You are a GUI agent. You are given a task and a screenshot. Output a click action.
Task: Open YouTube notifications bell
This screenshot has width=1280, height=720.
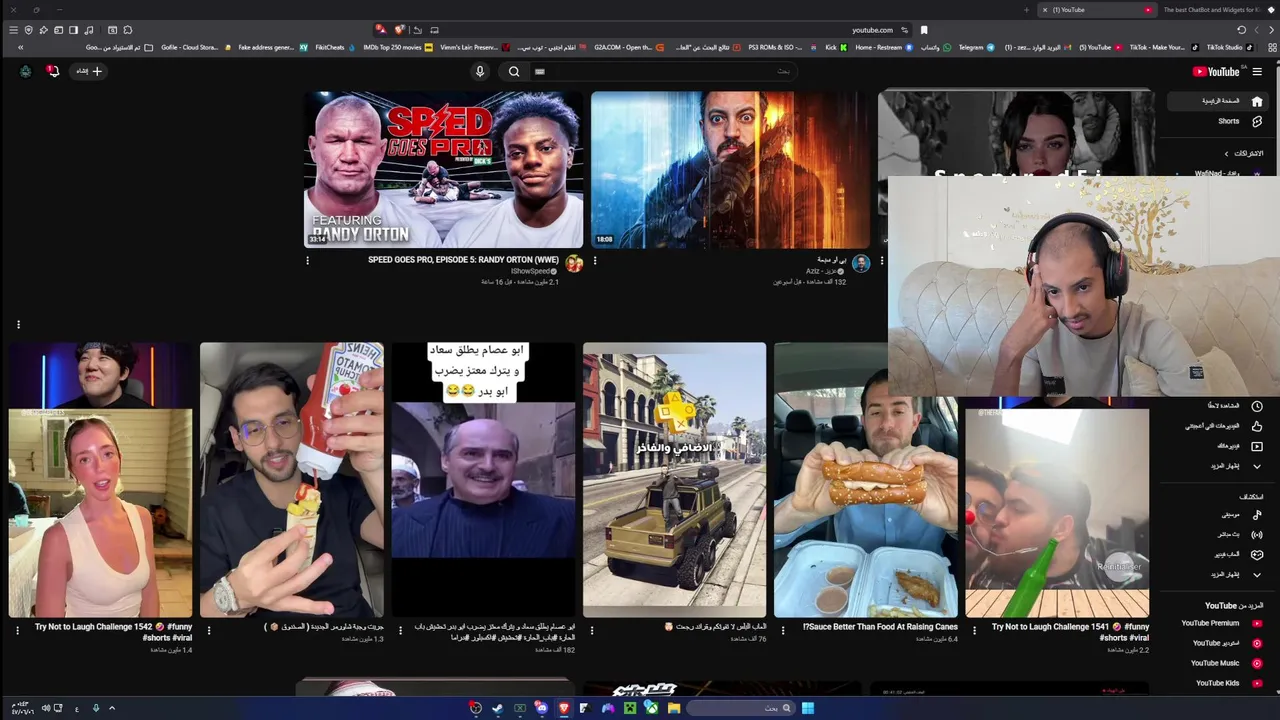point(53,71)
